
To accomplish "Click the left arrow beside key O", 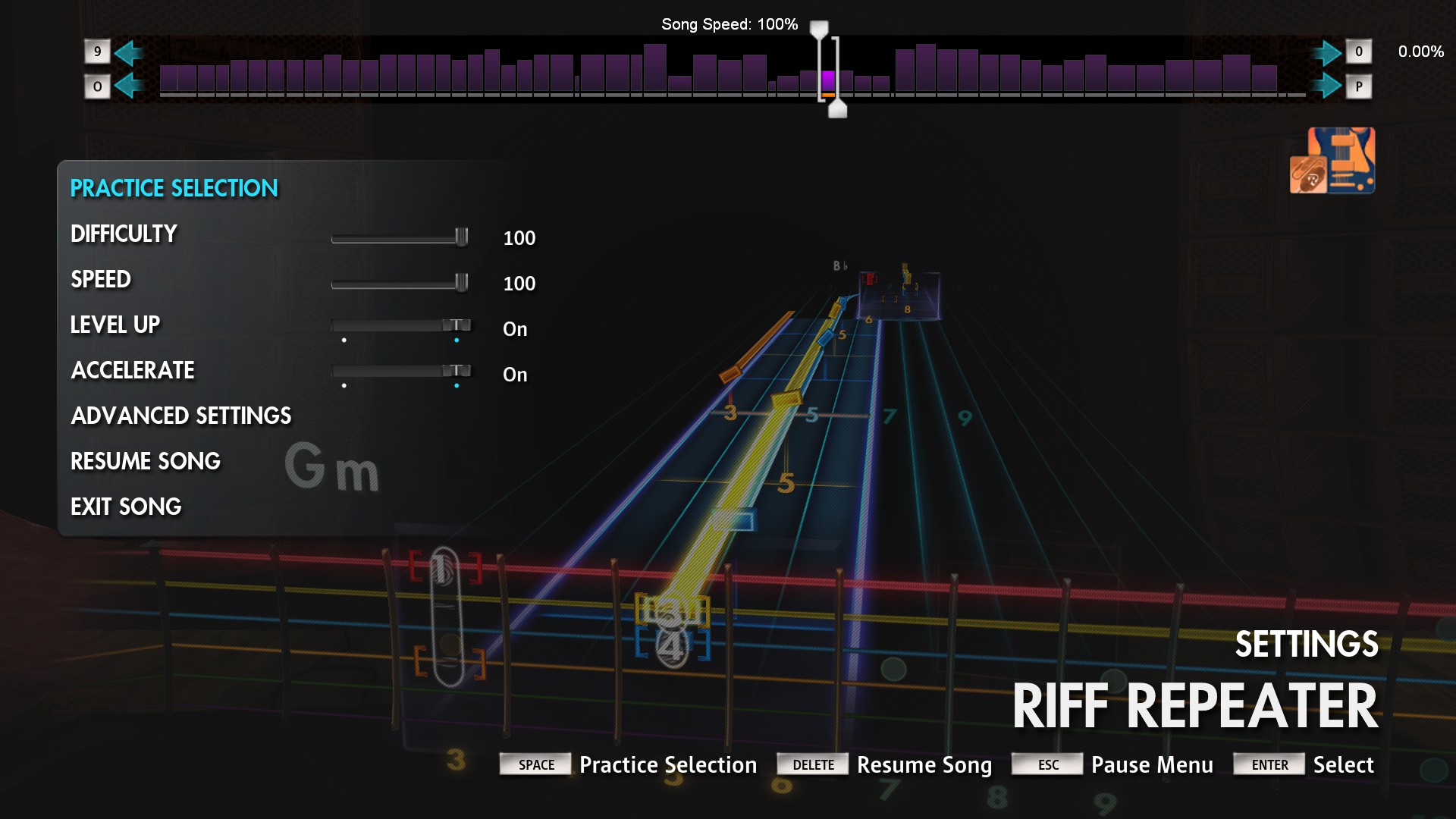I will [x=130, y=86].
